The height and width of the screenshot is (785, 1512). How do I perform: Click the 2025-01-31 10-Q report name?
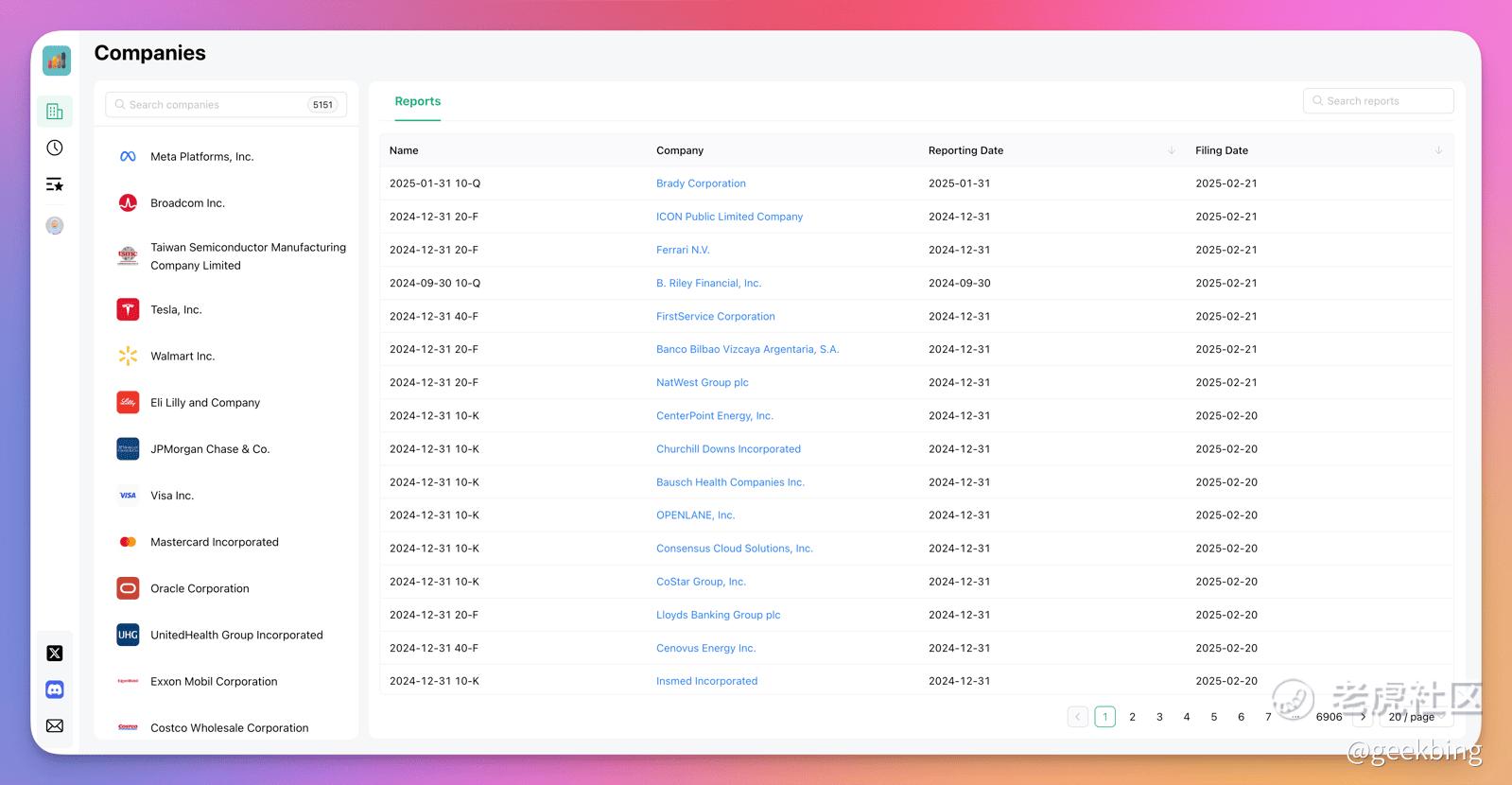[x=435, y=183]
